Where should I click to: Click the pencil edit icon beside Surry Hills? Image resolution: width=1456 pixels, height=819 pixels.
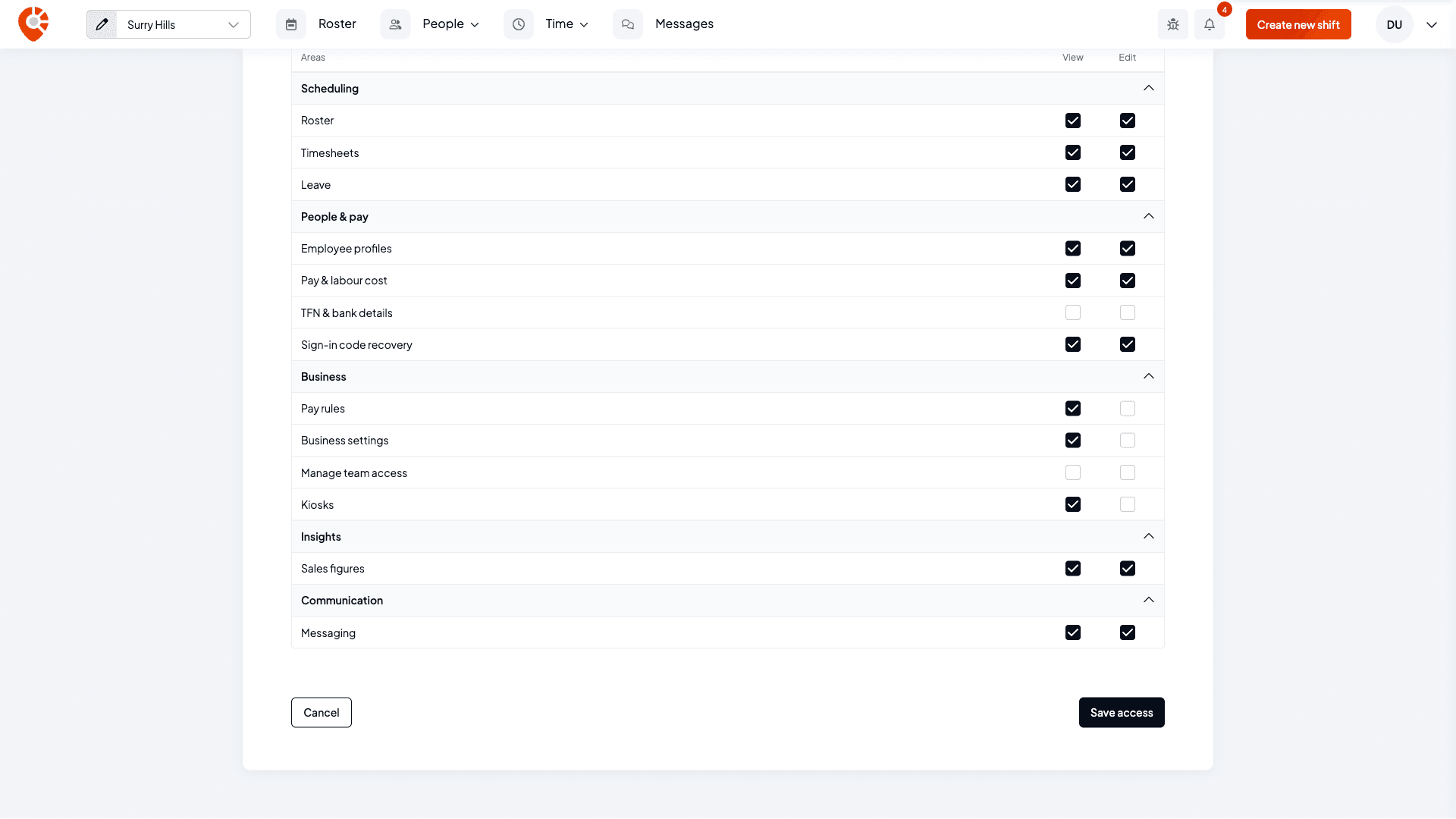pos(102,24)
